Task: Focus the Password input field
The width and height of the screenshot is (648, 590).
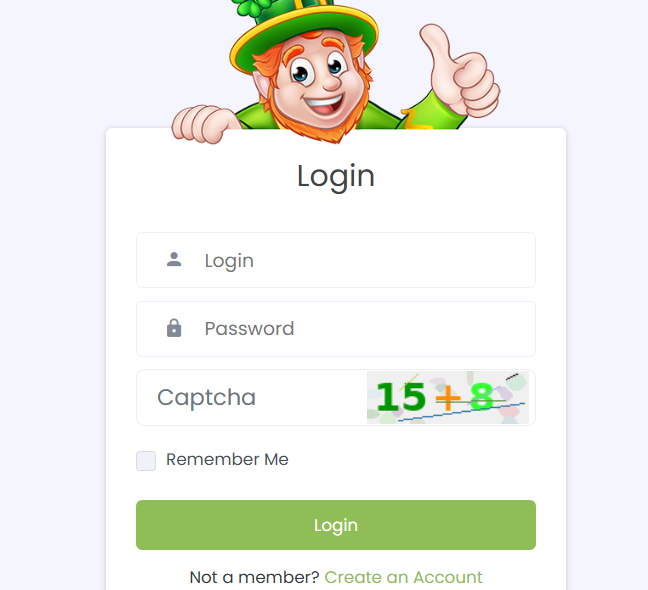Action: pyautogui.click(x=360, y=328)
